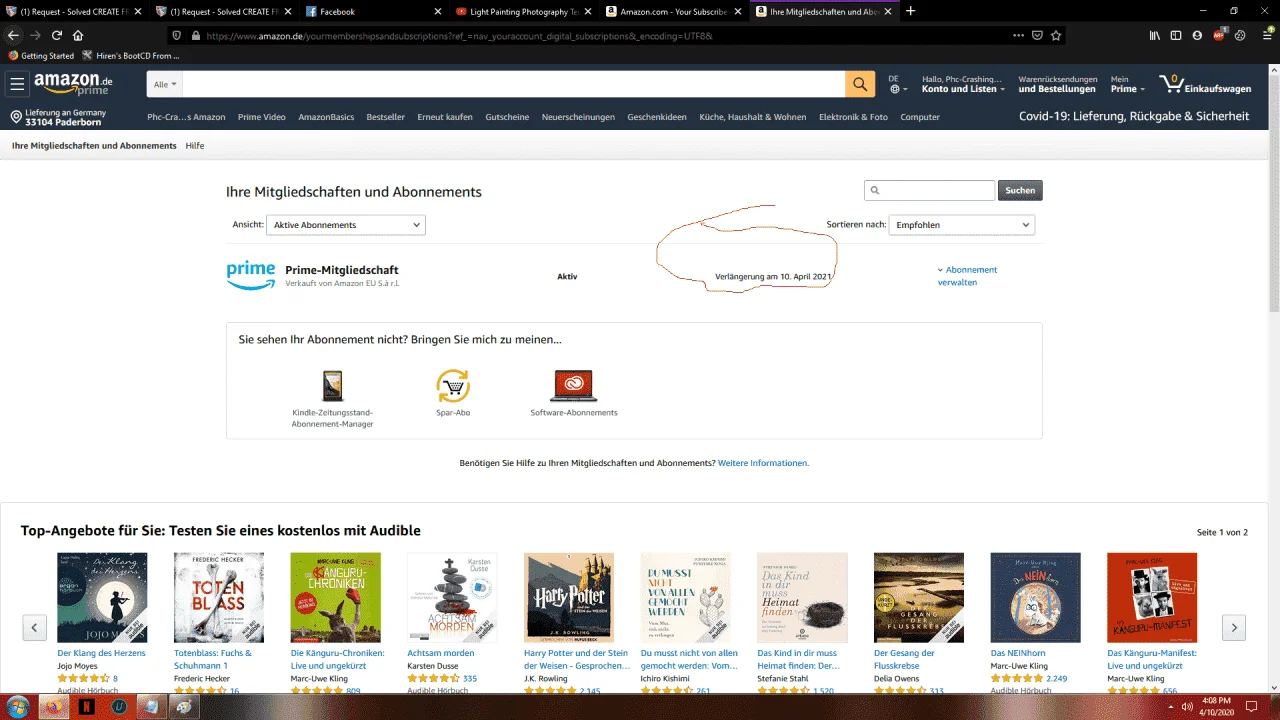Open Hiren's BootCD bookmark
Image resolution: width=1280 pixels, height=720 pixels.
[x=131, y=56]
